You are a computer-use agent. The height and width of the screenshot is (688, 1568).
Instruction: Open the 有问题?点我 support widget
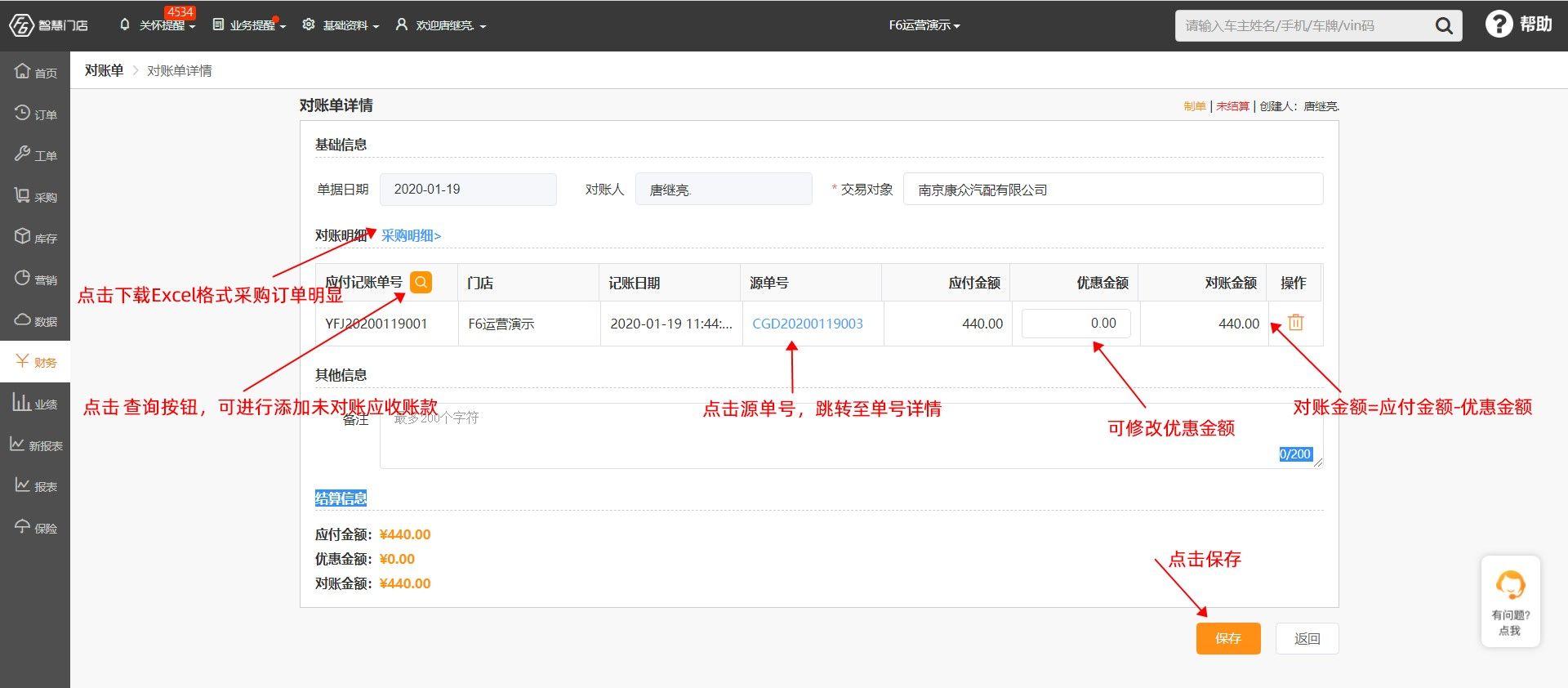[1510, 601]
